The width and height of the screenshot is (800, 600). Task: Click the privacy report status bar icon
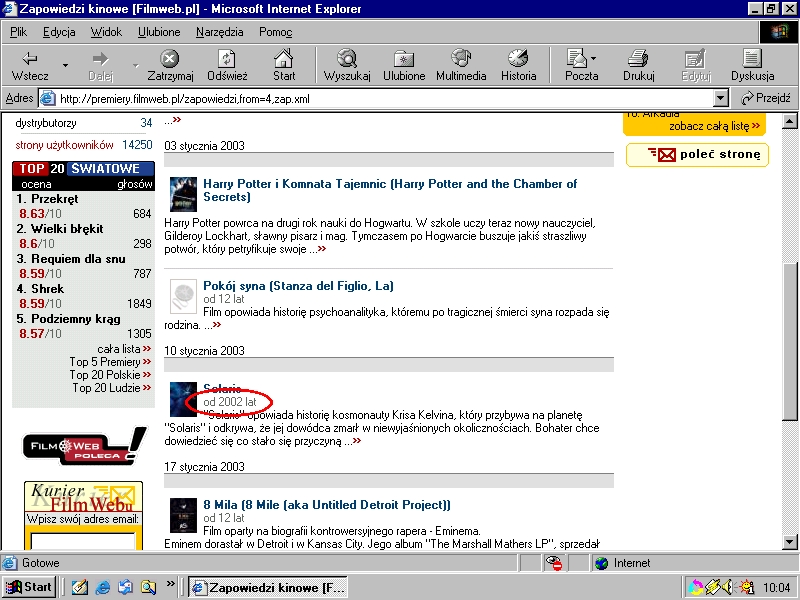[554, 563]
